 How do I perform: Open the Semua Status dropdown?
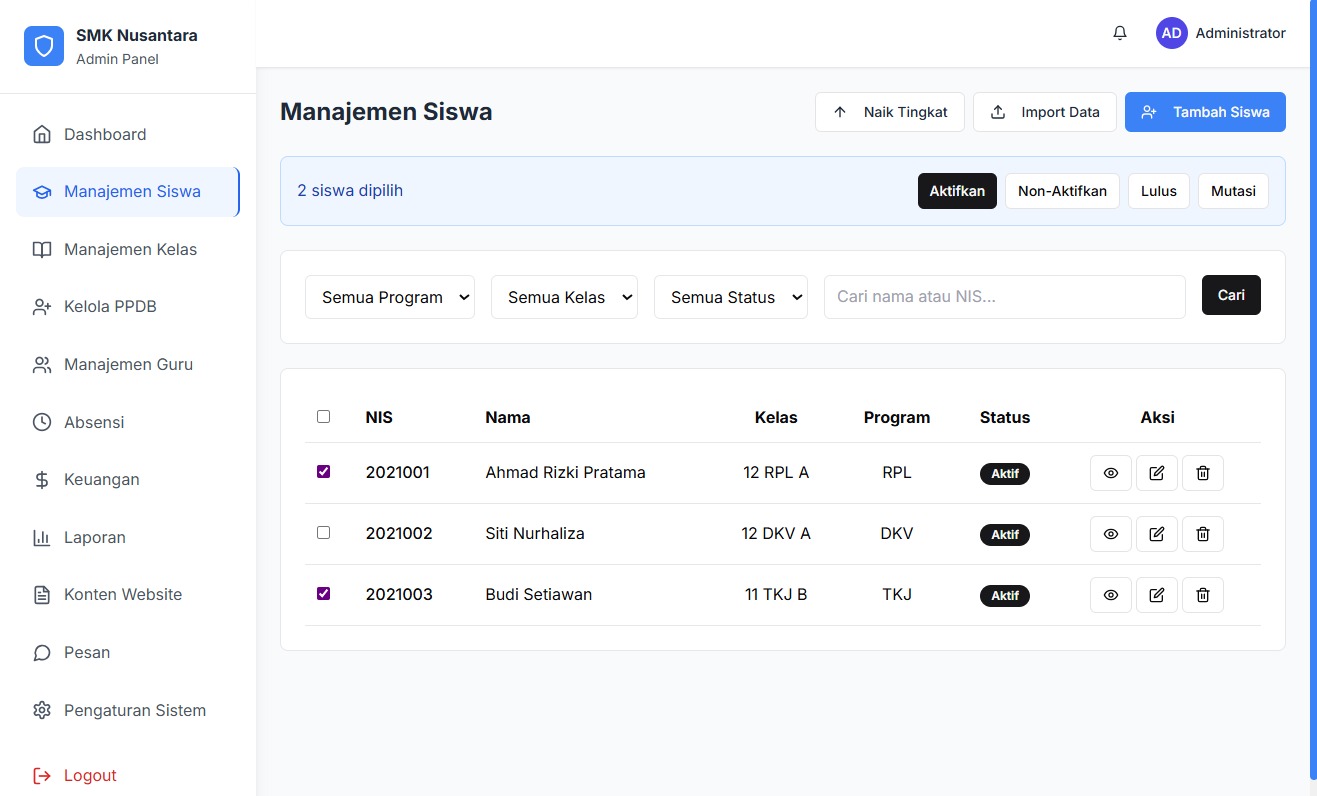[730, 297]
